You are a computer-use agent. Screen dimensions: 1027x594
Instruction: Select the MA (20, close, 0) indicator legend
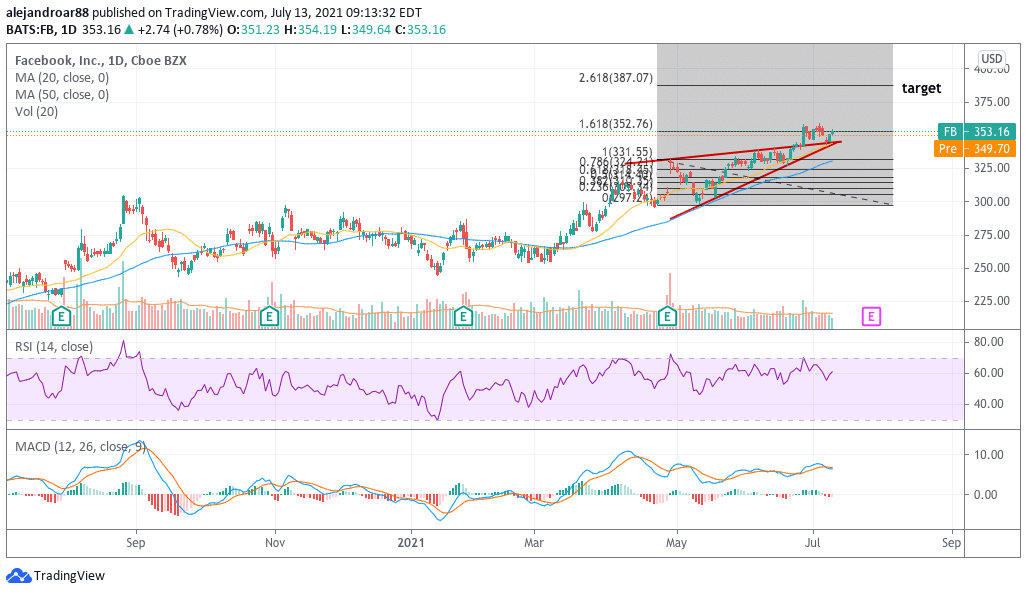62,77
